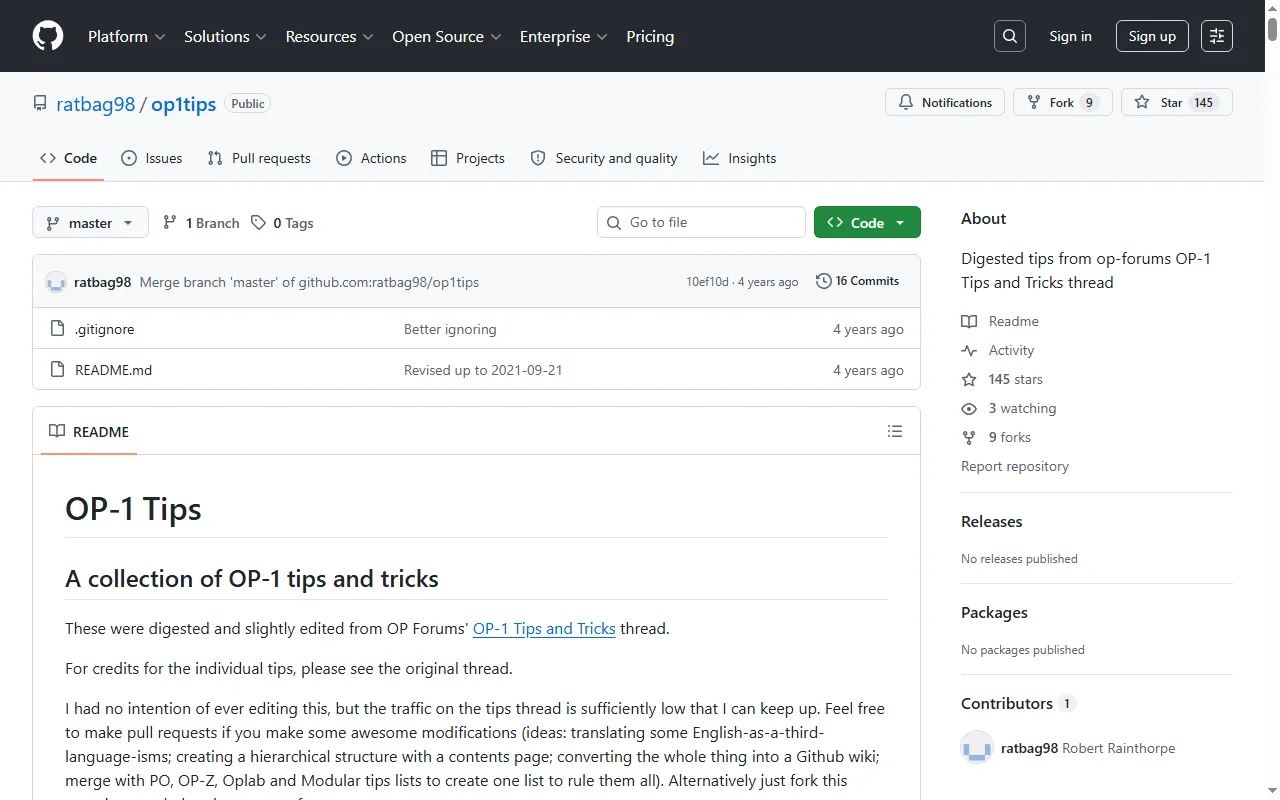Expand the Open Source menu
This screenshot has height=800, width=1280.
[x=447, y=36]
